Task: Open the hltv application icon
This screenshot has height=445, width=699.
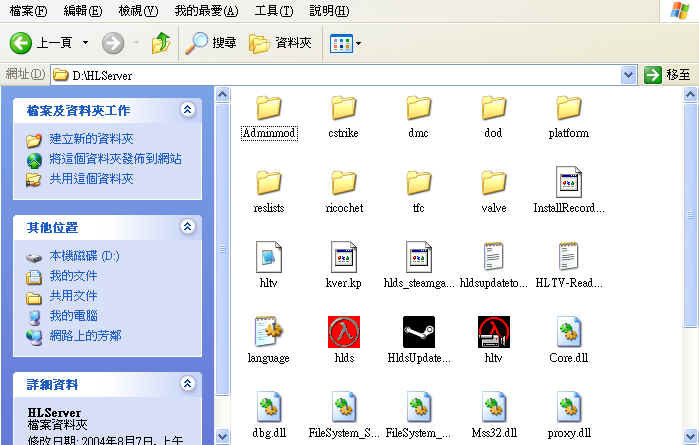Action: click(494, 331)
